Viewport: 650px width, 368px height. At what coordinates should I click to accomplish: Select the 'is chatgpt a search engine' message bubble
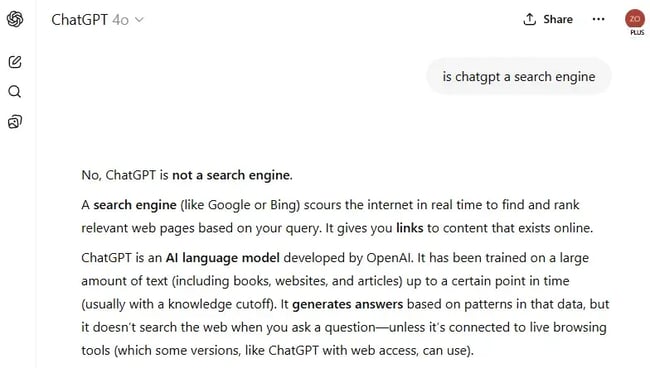coord(519,77)
